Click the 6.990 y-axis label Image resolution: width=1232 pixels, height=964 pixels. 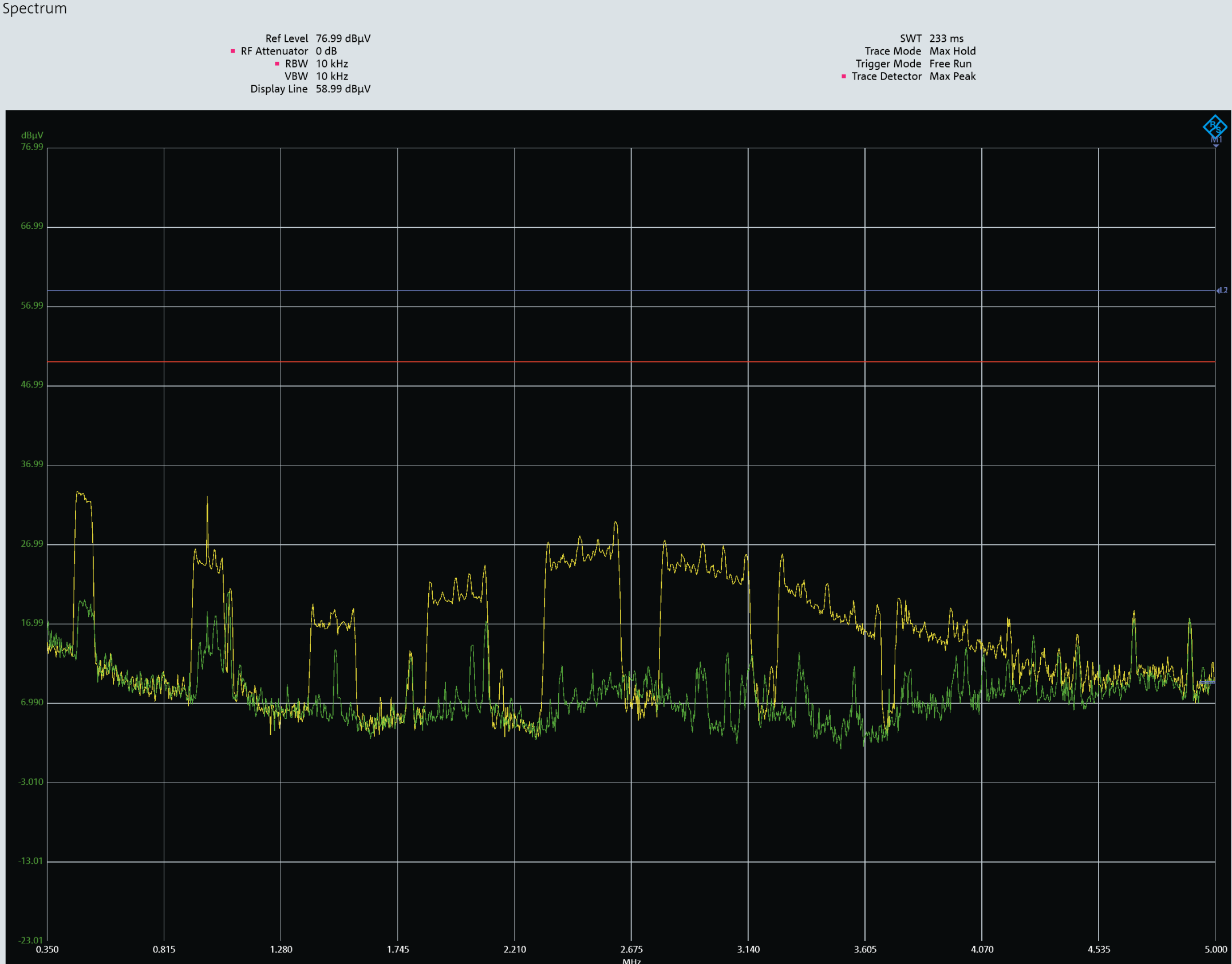point(32,702)
